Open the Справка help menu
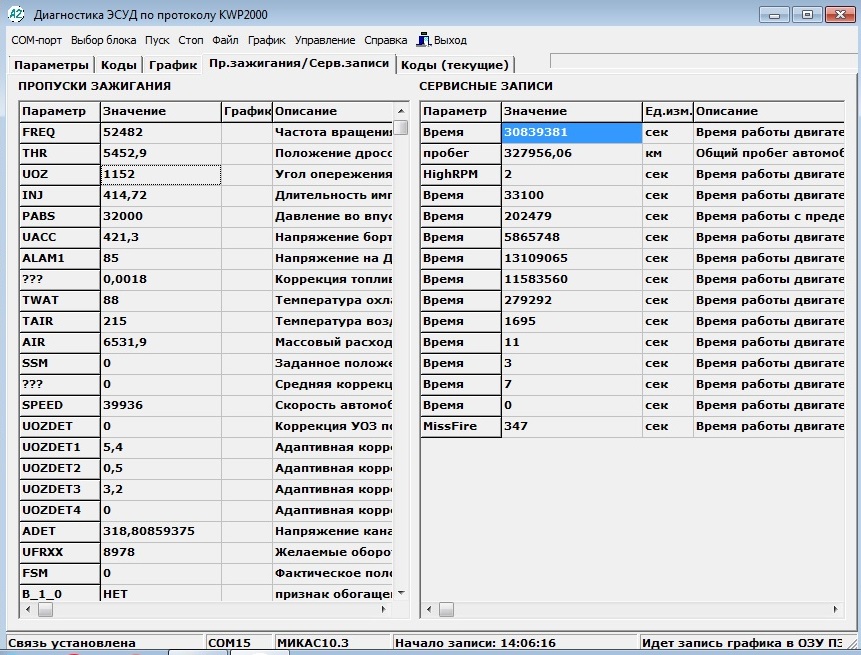Screen dimensions: 861x655 (385, 40)
